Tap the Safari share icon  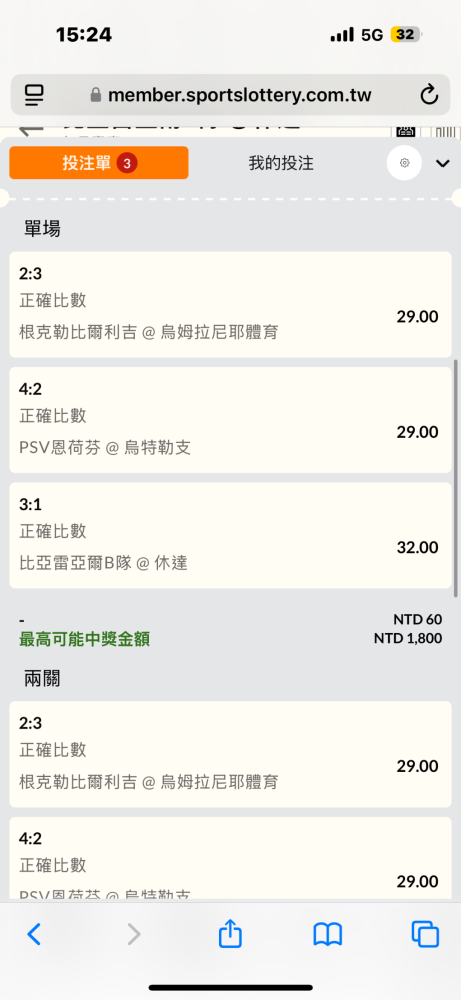click(x=230, y=934)
